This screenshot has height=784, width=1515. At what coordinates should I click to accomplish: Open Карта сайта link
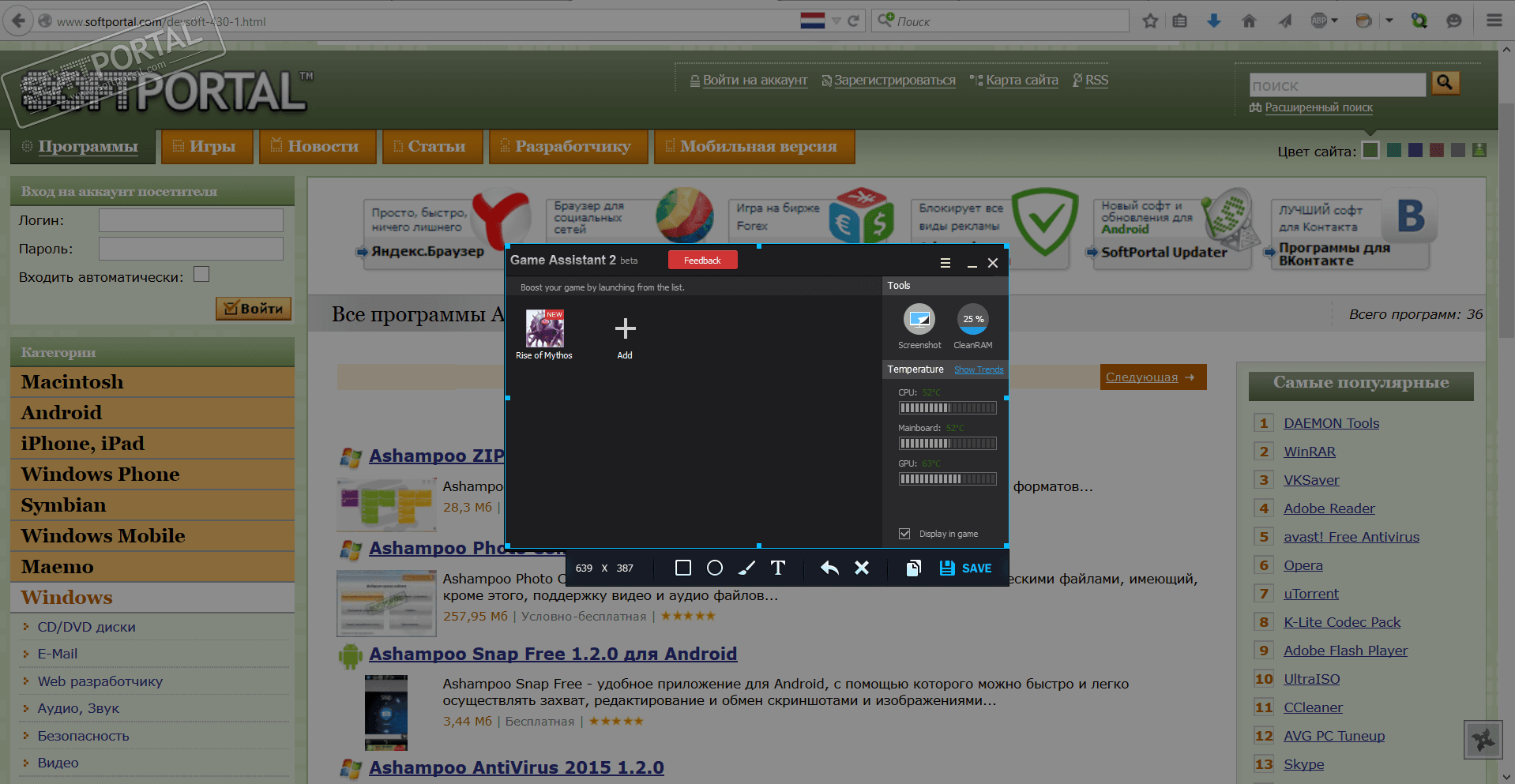click(1022, 80)
